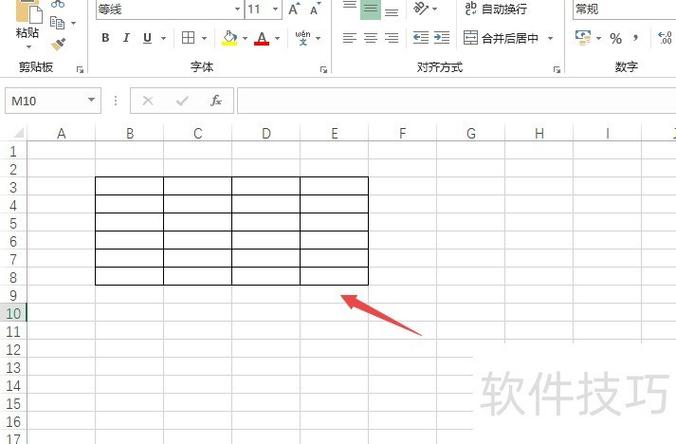Open the name box dropdown arrow

coord(91,100)
